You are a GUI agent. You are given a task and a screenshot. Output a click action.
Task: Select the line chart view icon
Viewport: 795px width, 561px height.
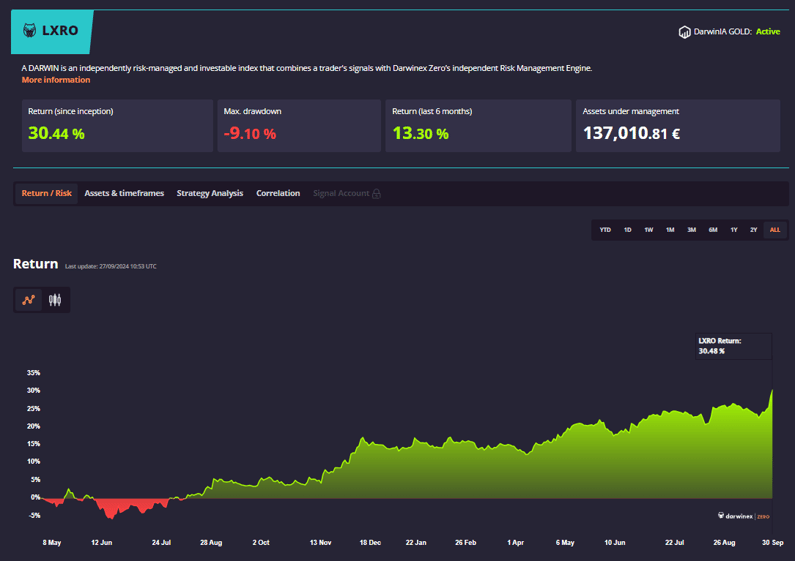(x=29, y=299)
